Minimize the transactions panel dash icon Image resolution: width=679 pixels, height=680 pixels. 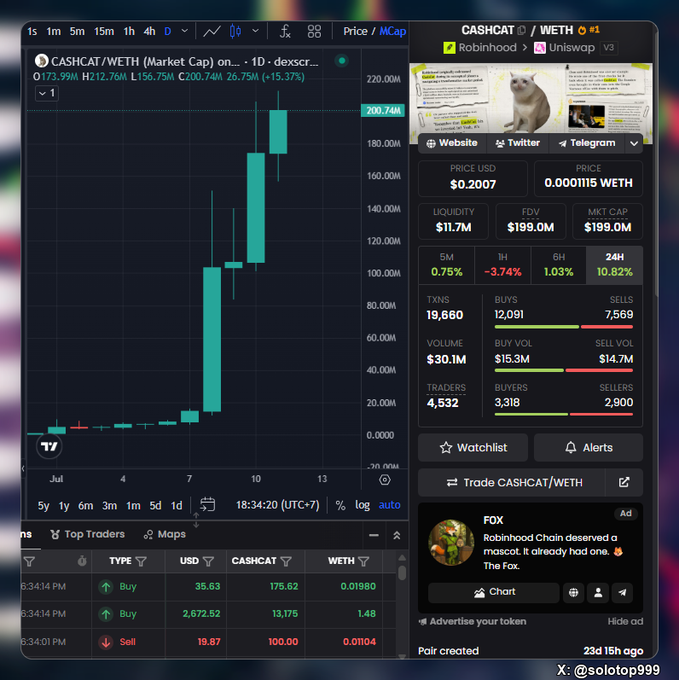pyautogui.click(x=374, y=536)
